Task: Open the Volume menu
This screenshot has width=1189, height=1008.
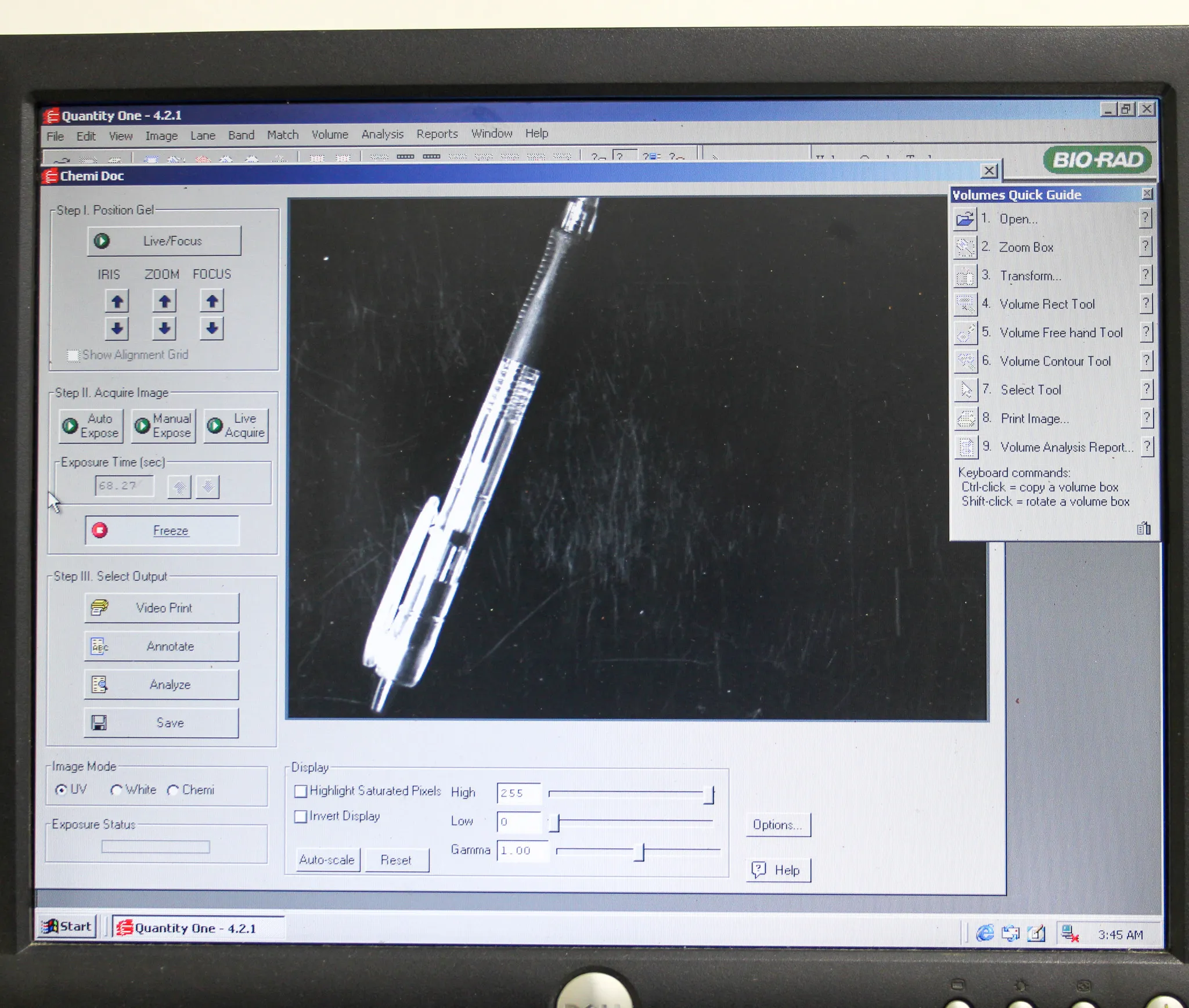Action: [x=330, y=135]
